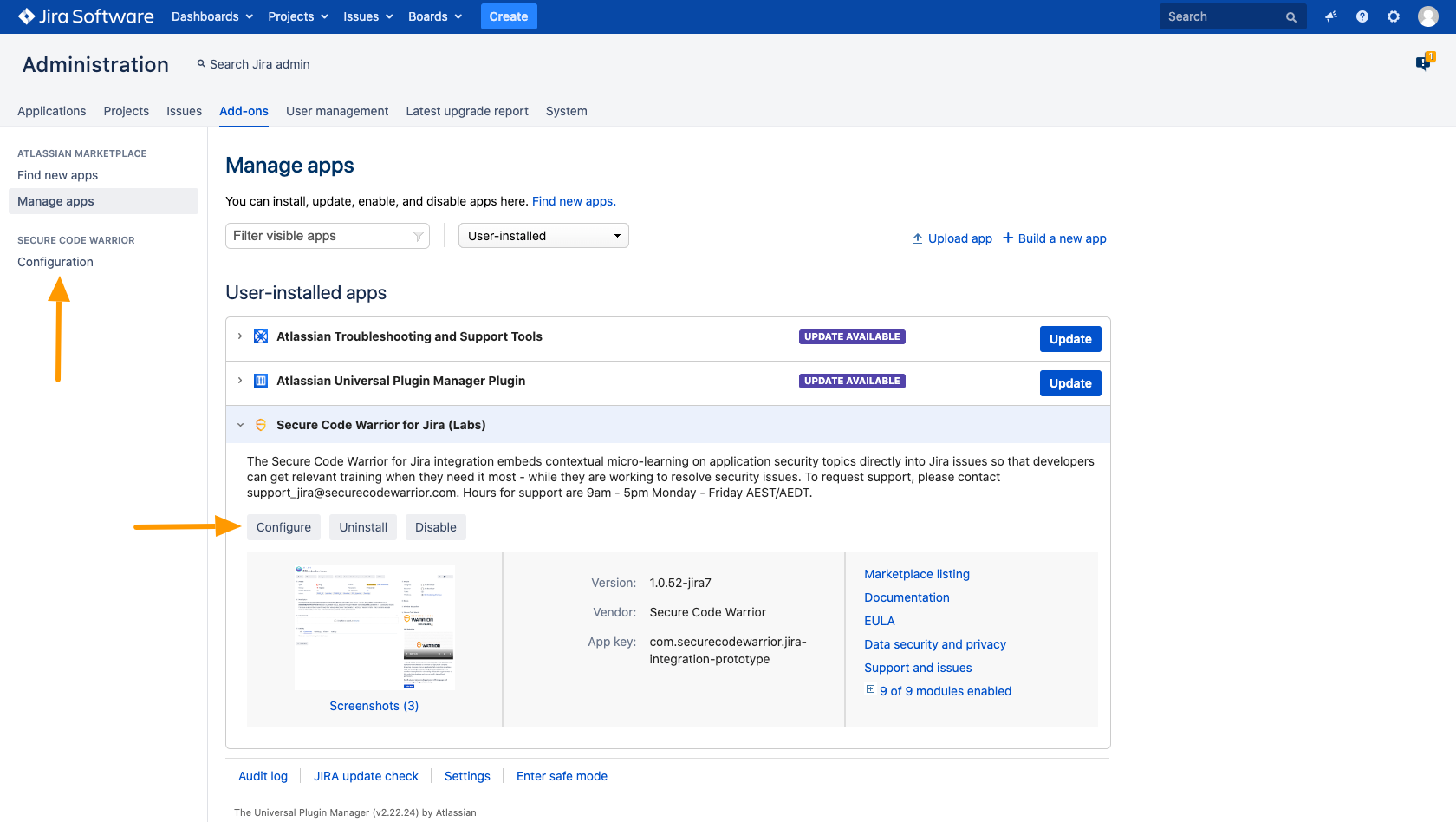
Task: Open the notifications megaphone icon
Action: 1331,16
